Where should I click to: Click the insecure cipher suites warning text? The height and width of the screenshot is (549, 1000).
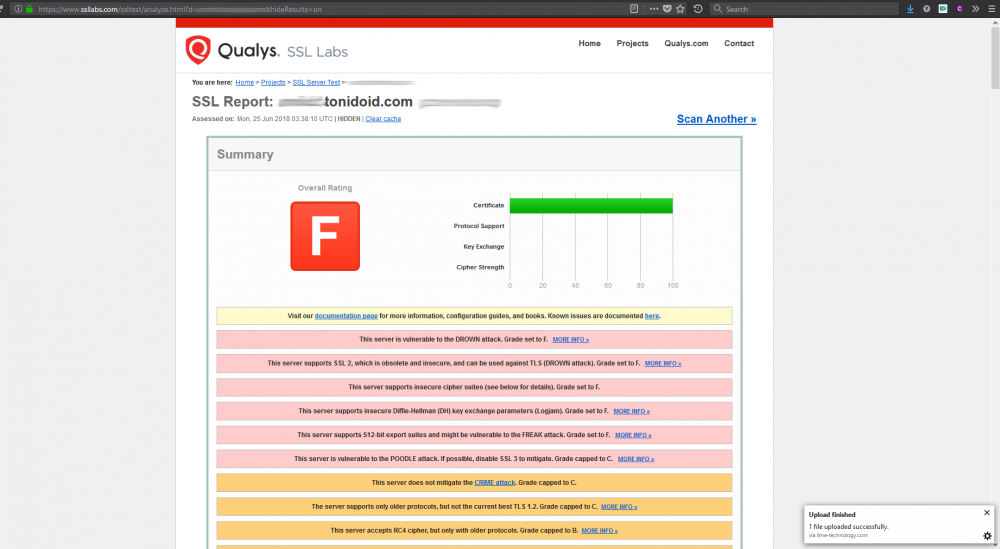point(474,387)
